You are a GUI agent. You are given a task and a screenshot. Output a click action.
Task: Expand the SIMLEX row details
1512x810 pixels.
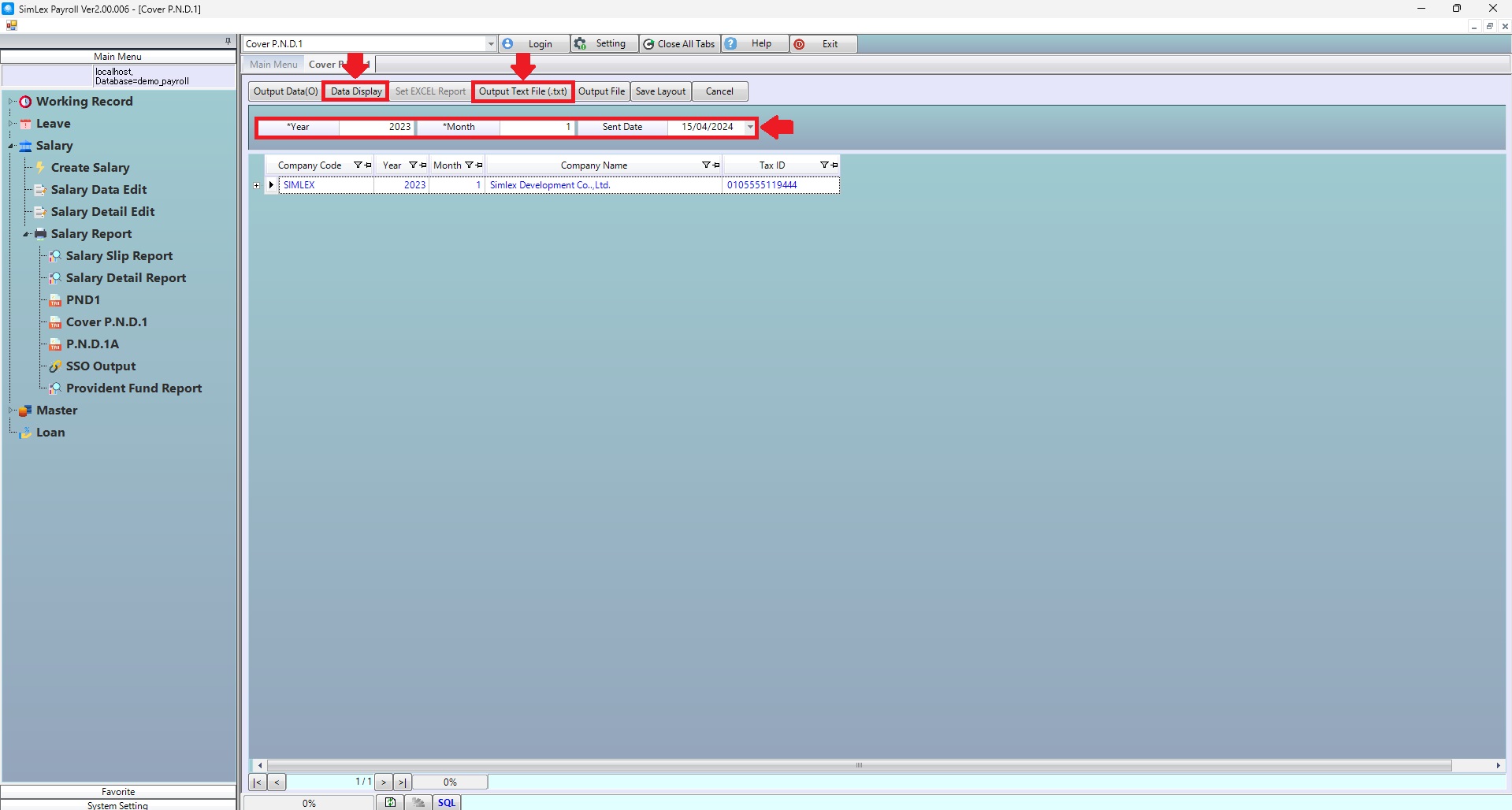pyautogui.click(x=257, y=186)
